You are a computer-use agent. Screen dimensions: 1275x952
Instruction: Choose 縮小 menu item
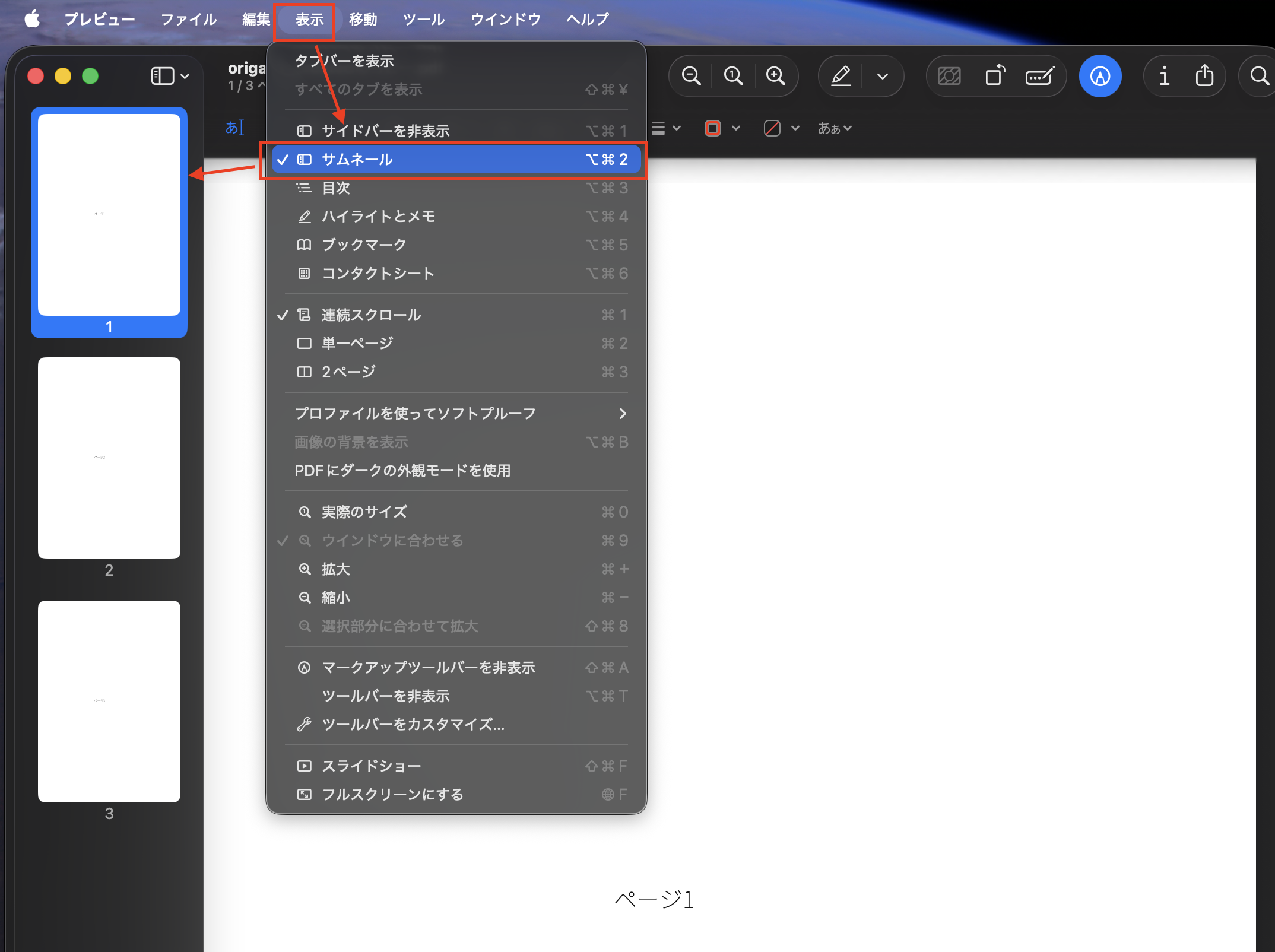click(456, 597)
